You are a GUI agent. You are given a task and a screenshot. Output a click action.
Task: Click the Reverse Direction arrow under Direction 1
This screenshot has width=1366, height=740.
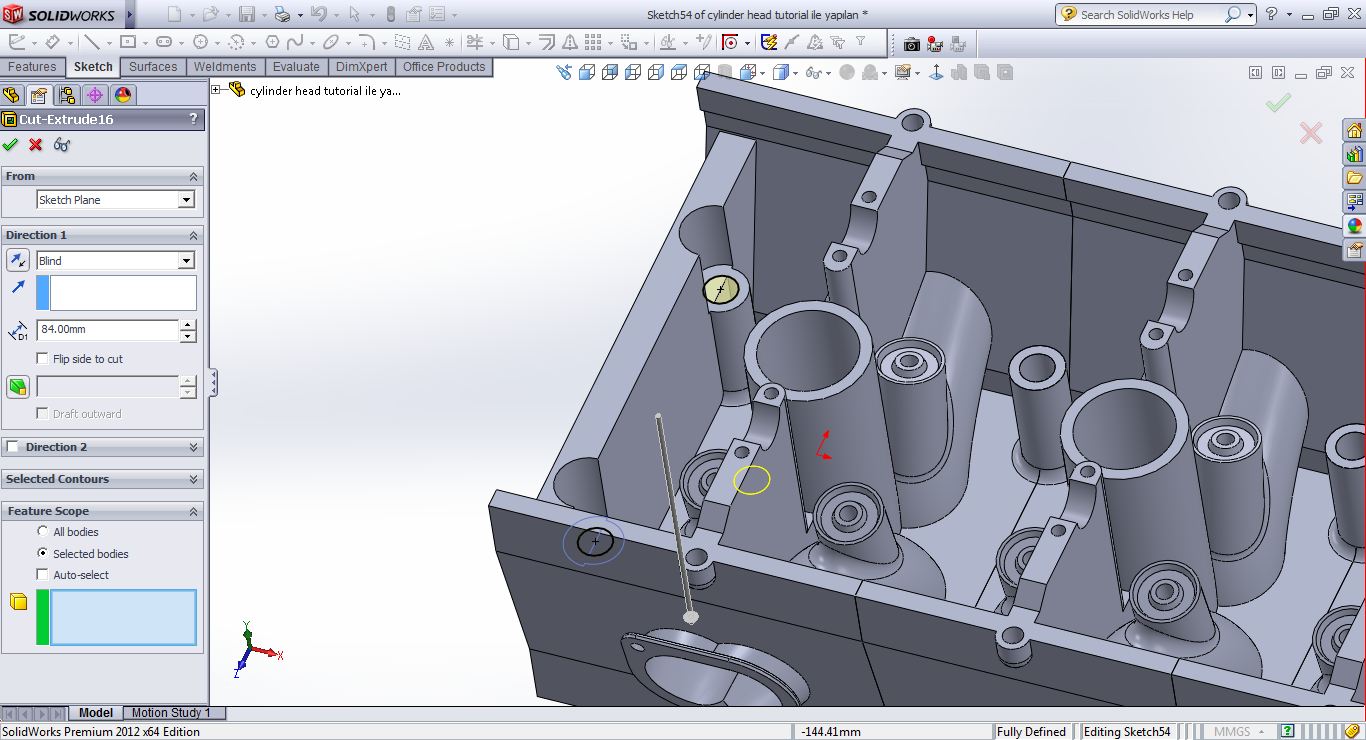(x=17, y=260)
